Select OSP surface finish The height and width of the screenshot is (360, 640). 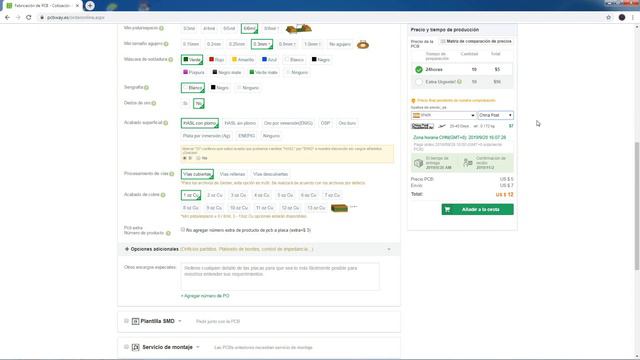coord(325,123)
